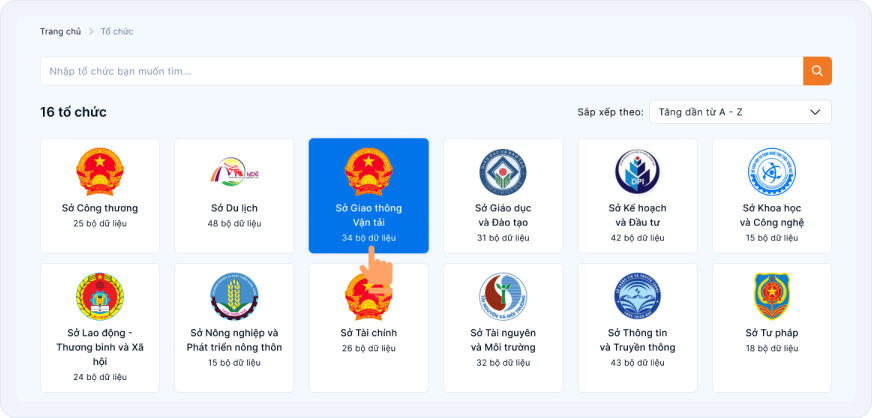The image size is (872, 418).
Task: Open Sở Tư pháp title
Action: [x=772, y=334]
